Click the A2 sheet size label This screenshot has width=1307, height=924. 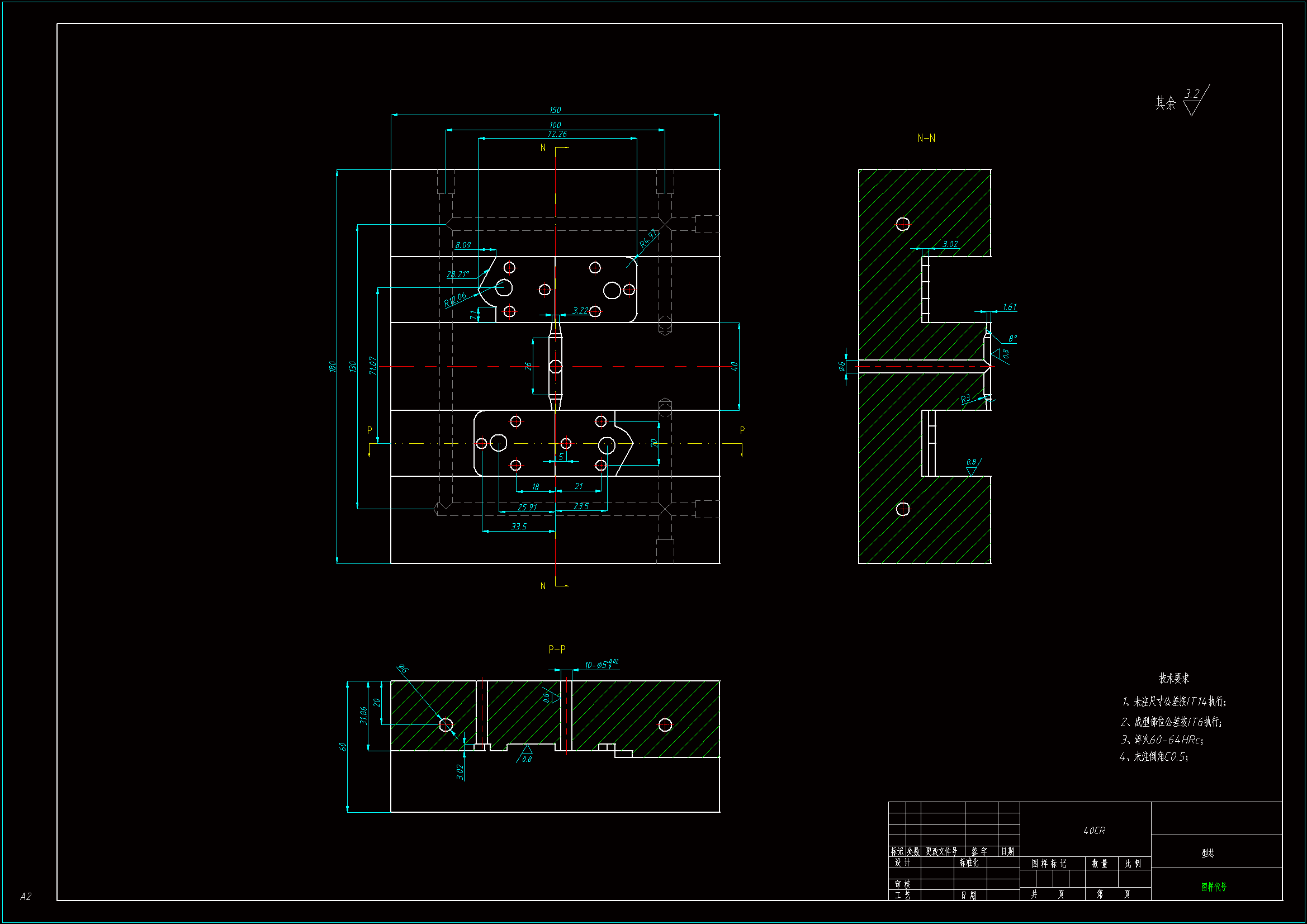(x=26, y=897)
